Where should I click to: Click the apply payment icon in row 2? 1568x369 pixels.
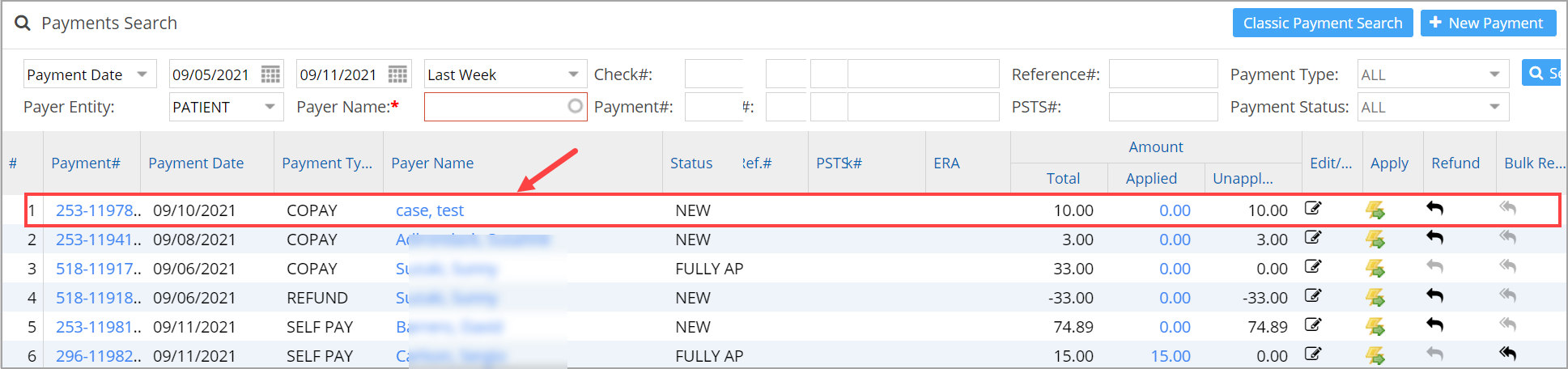point(1375,240)
